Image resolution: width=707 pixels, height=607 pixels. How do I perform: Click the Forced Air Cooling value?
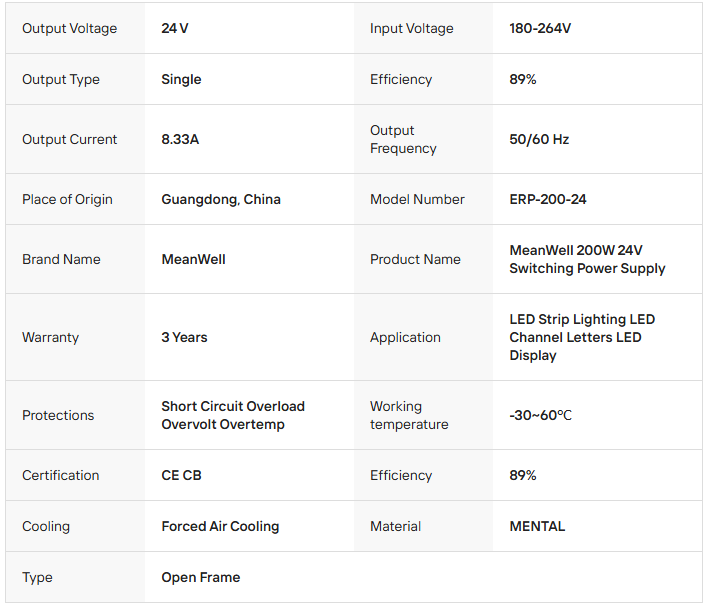point(220,526)
